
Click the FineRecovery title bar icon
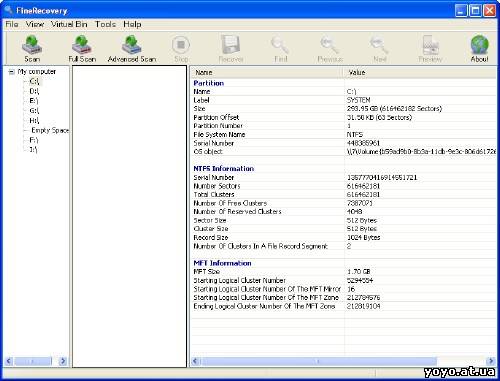[x=9, y=10]
